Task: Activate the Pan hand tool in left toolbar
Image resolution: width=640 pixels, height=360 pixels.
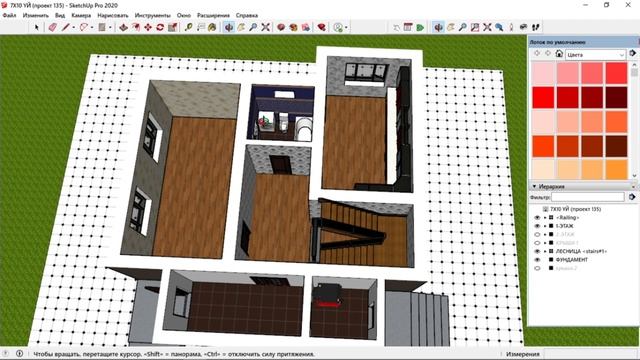Action: pyautogui.click(x=241, y=27)
